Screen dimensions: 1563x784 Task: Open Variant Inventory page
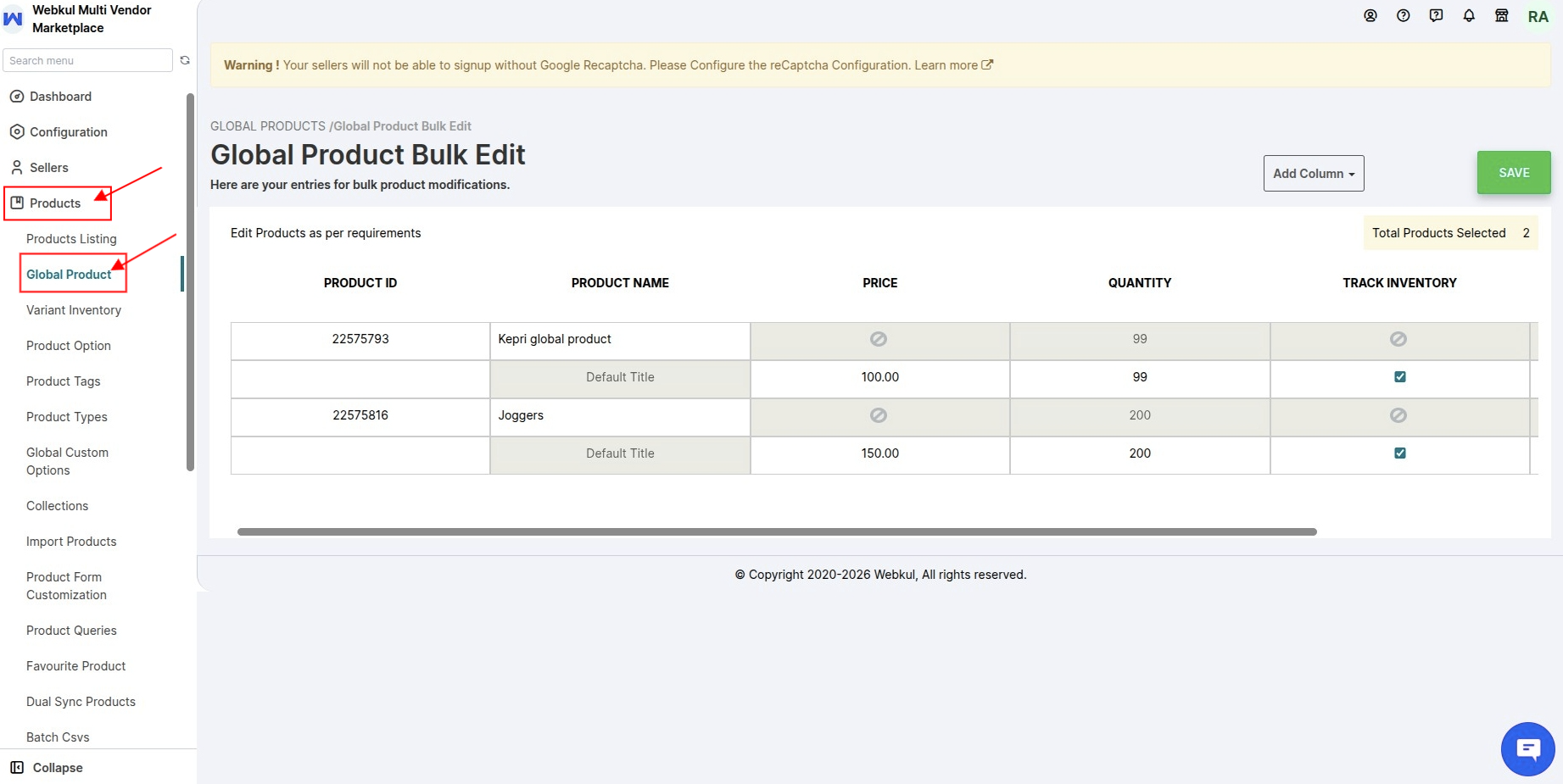74,310
